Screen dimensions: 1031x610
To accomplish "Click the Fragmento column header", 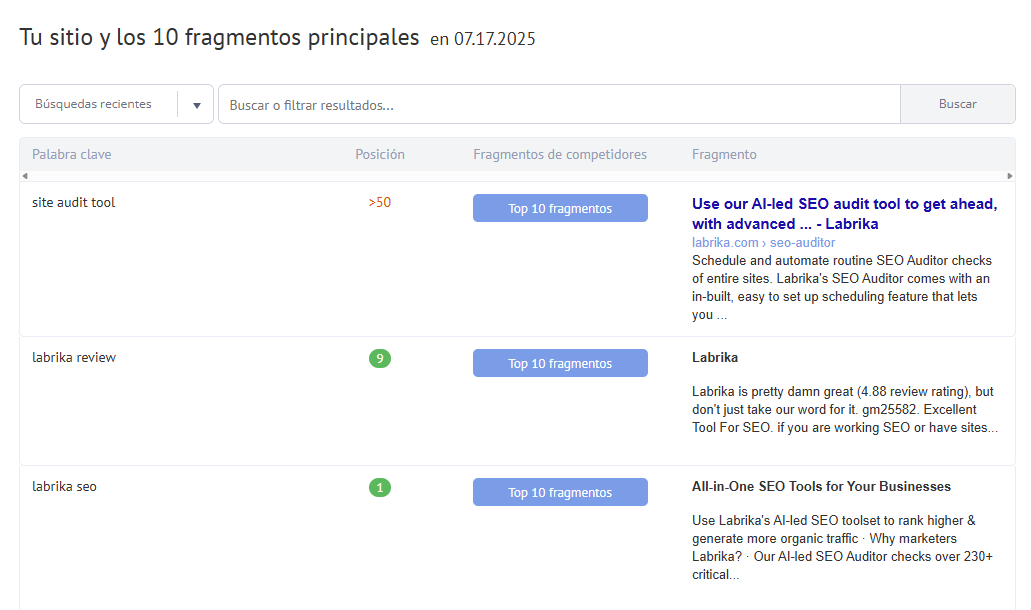I will (724, 154).
